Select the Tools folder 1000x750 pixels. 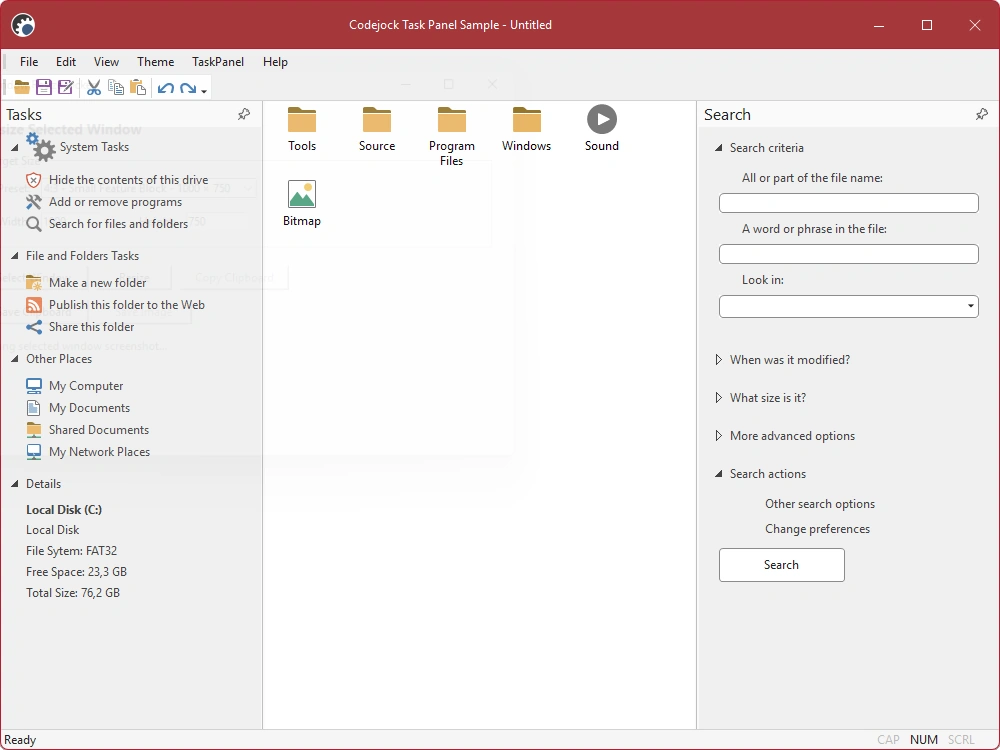coord(302,129)
